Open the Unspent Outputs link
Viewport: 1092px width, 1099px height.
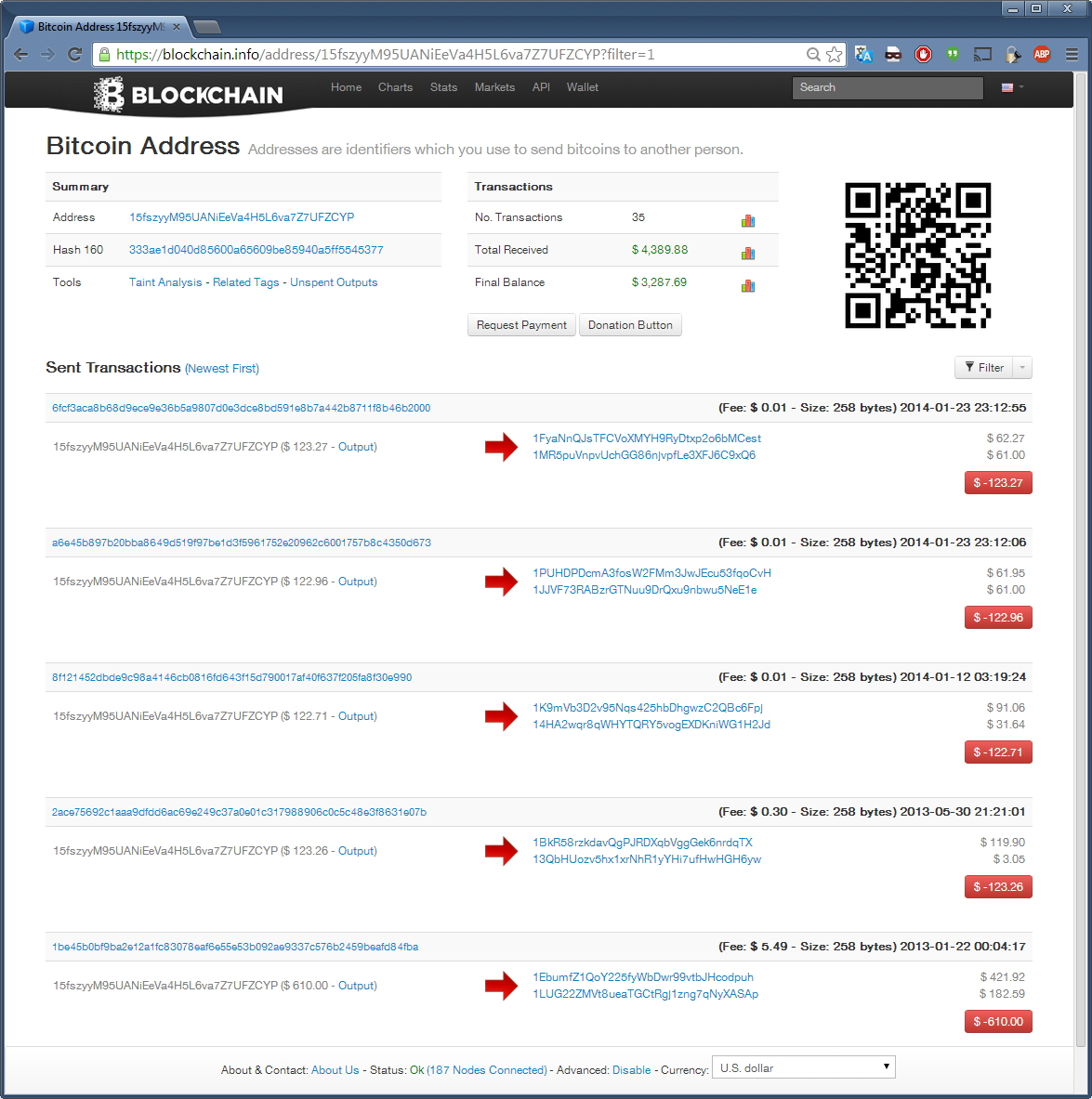point(334,282)
